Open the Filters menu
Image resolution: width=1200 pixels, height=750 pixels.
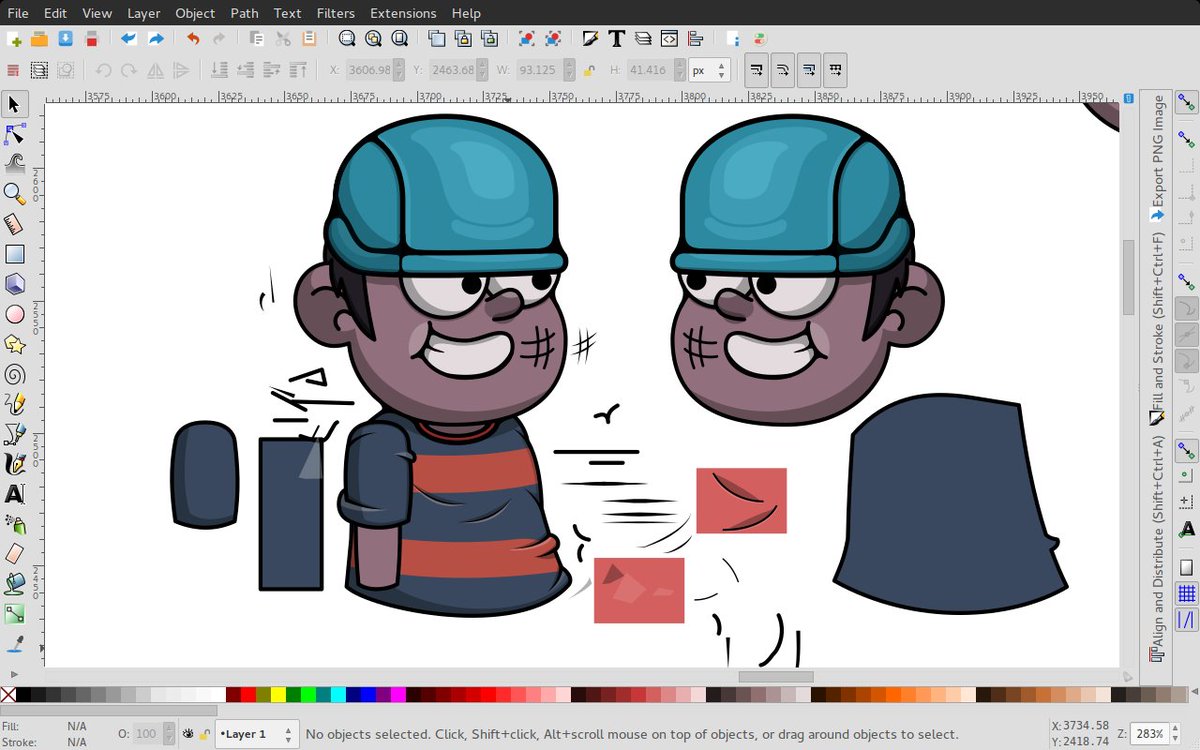point(335,13)
